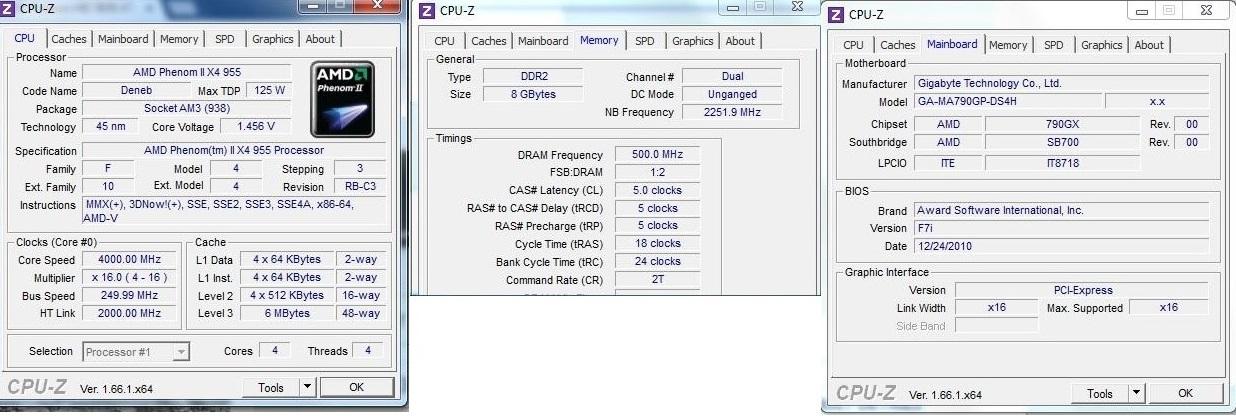1236x416 pixels.
Task: Click the Chipset value 790GX
Action: tap(1064, 124)
